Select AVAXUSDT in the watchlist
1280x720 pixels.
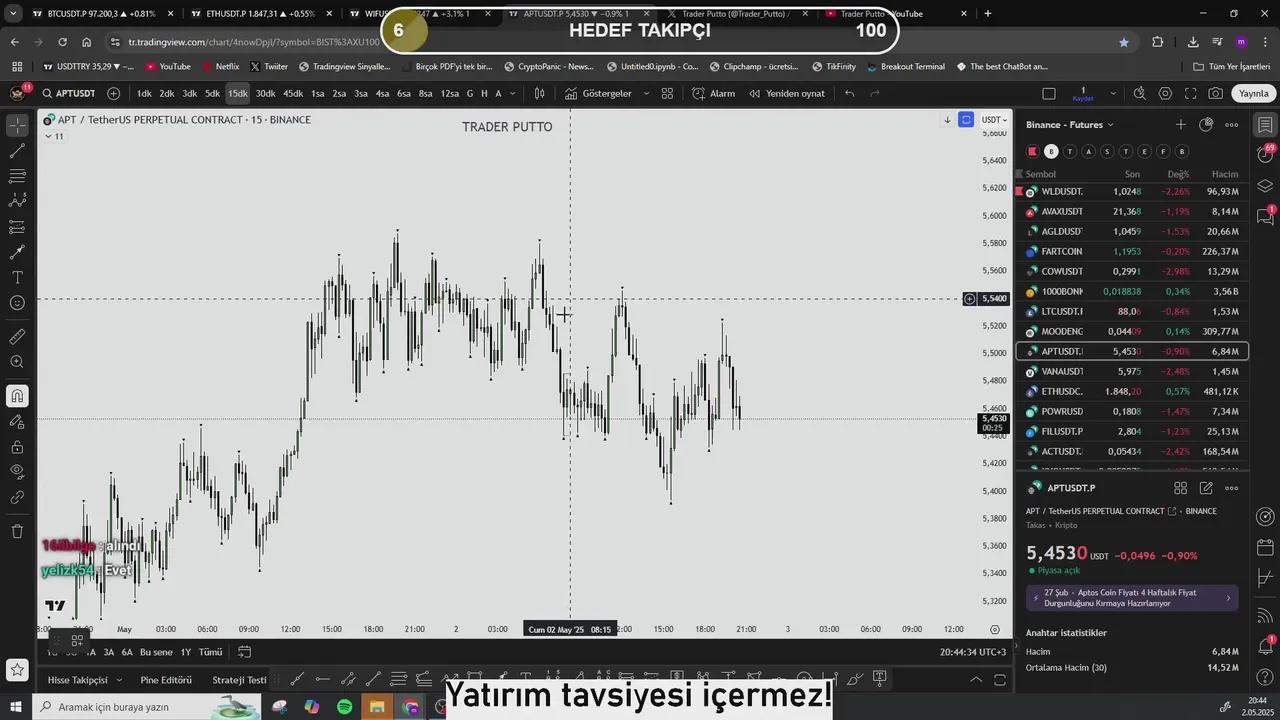1132,211
